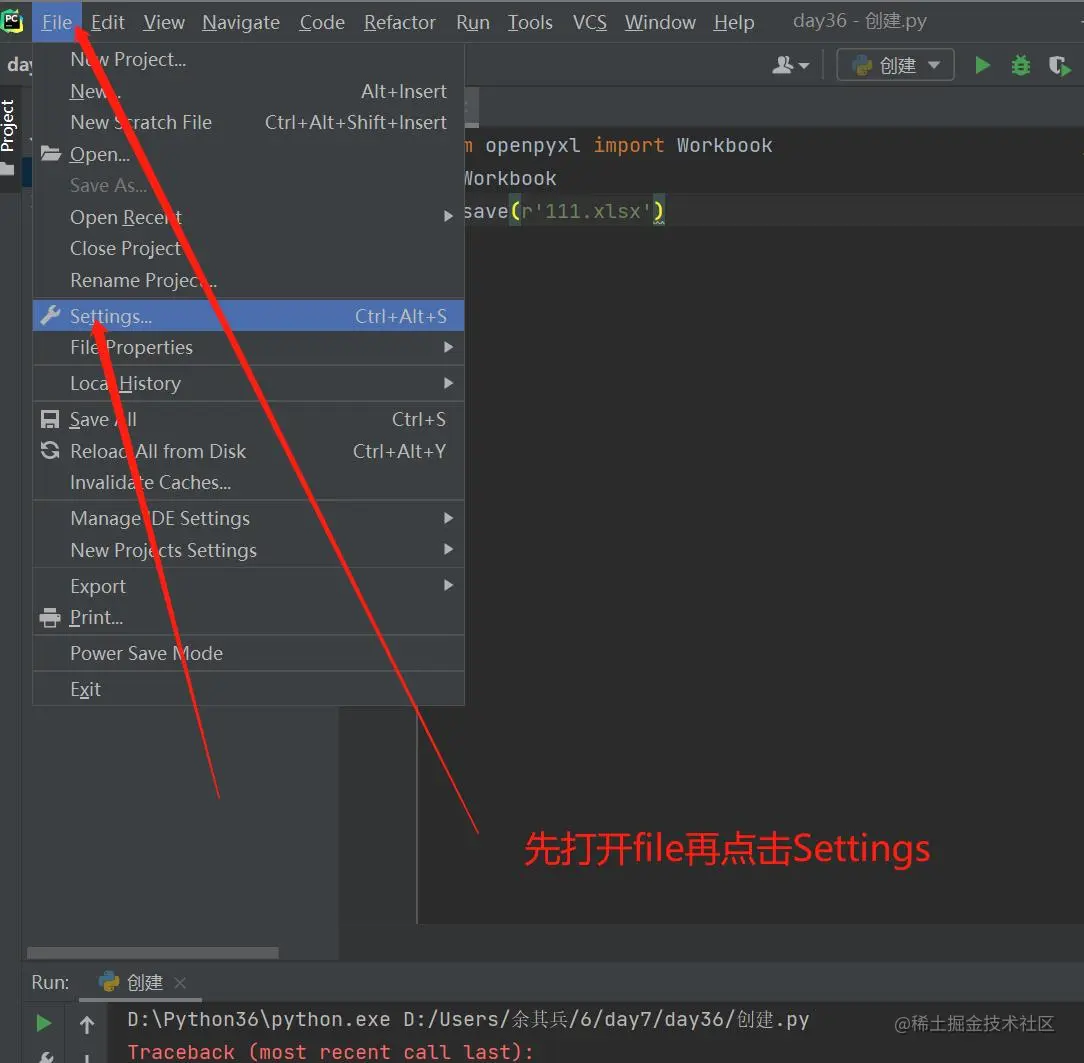
Task: Choose Open... from File menu
Action: (248, 154)
